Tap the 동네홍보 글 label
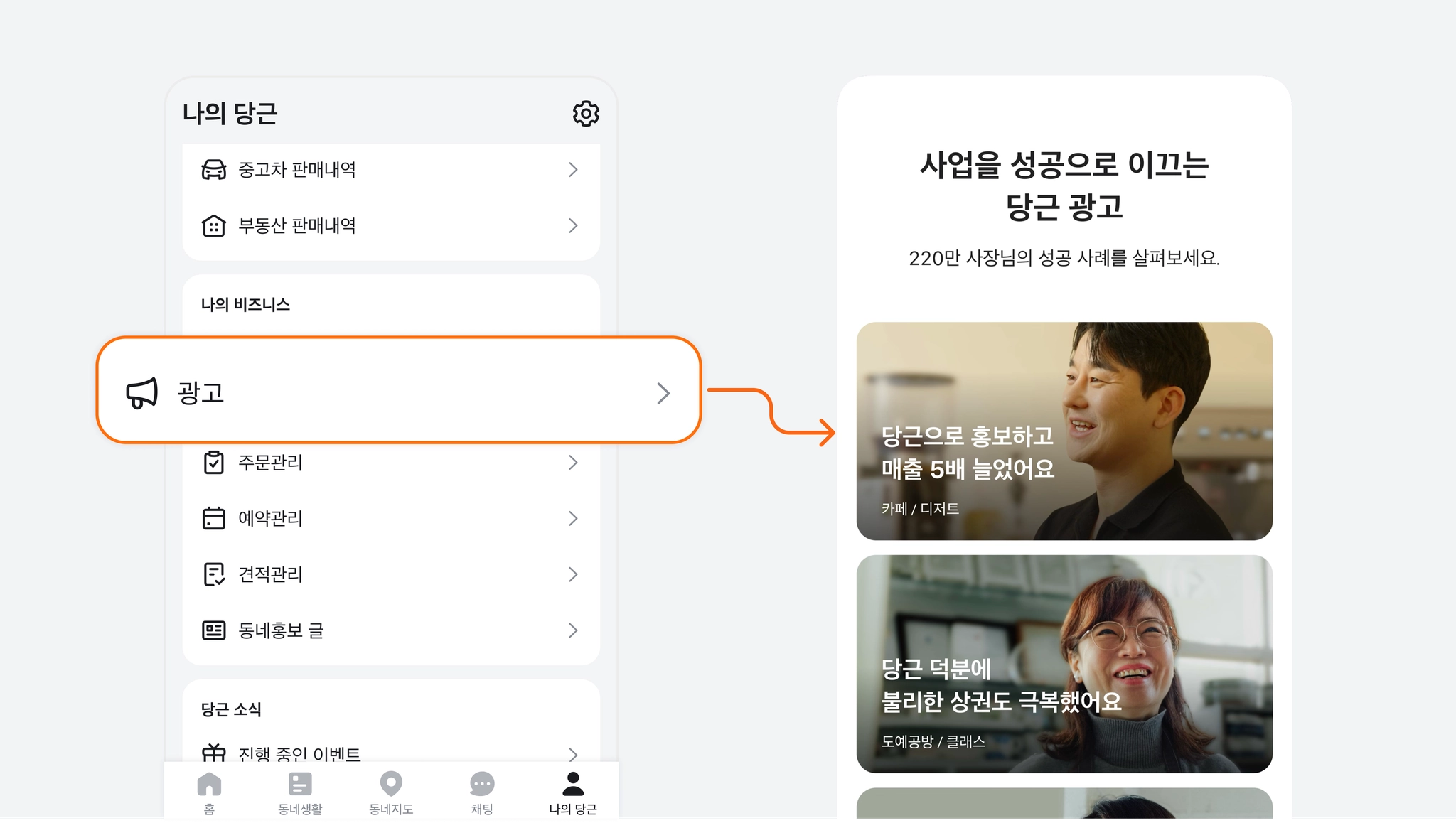1456x823 pixels. click(x=282, y=630)
